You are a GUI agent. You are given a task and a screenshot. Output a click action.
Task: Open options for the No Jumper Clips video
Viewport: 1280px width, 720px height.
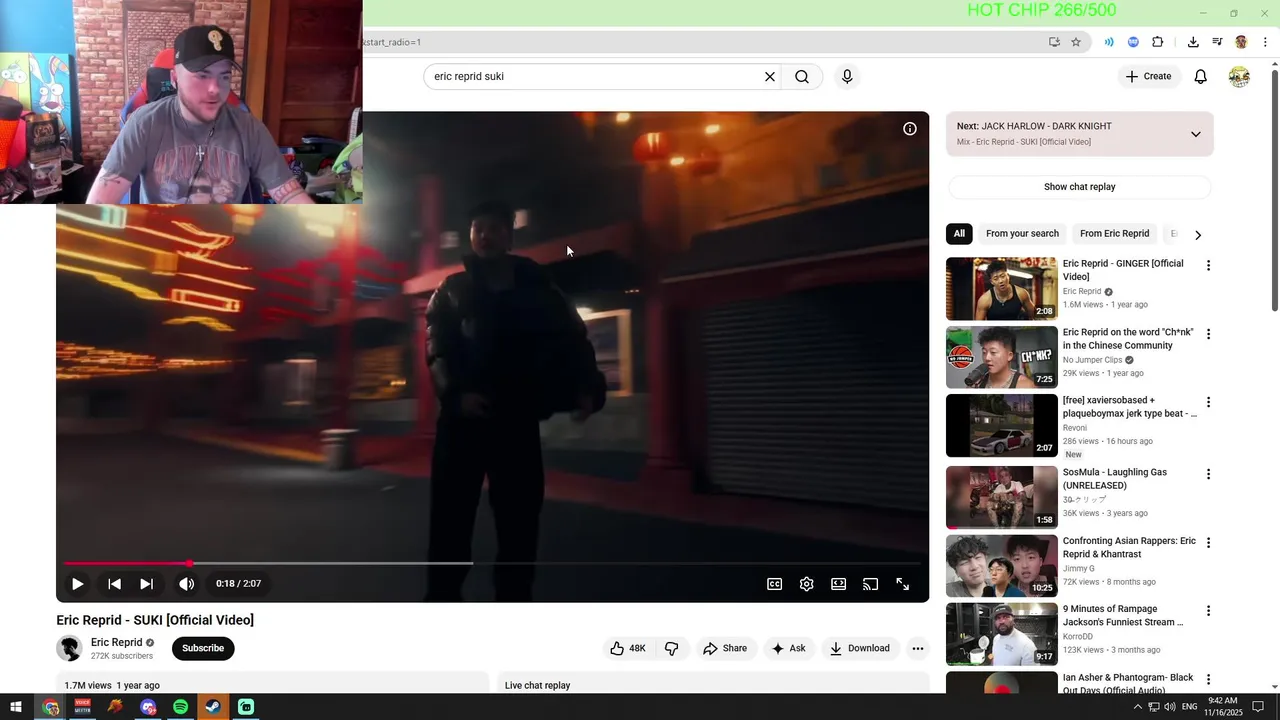1208,334
